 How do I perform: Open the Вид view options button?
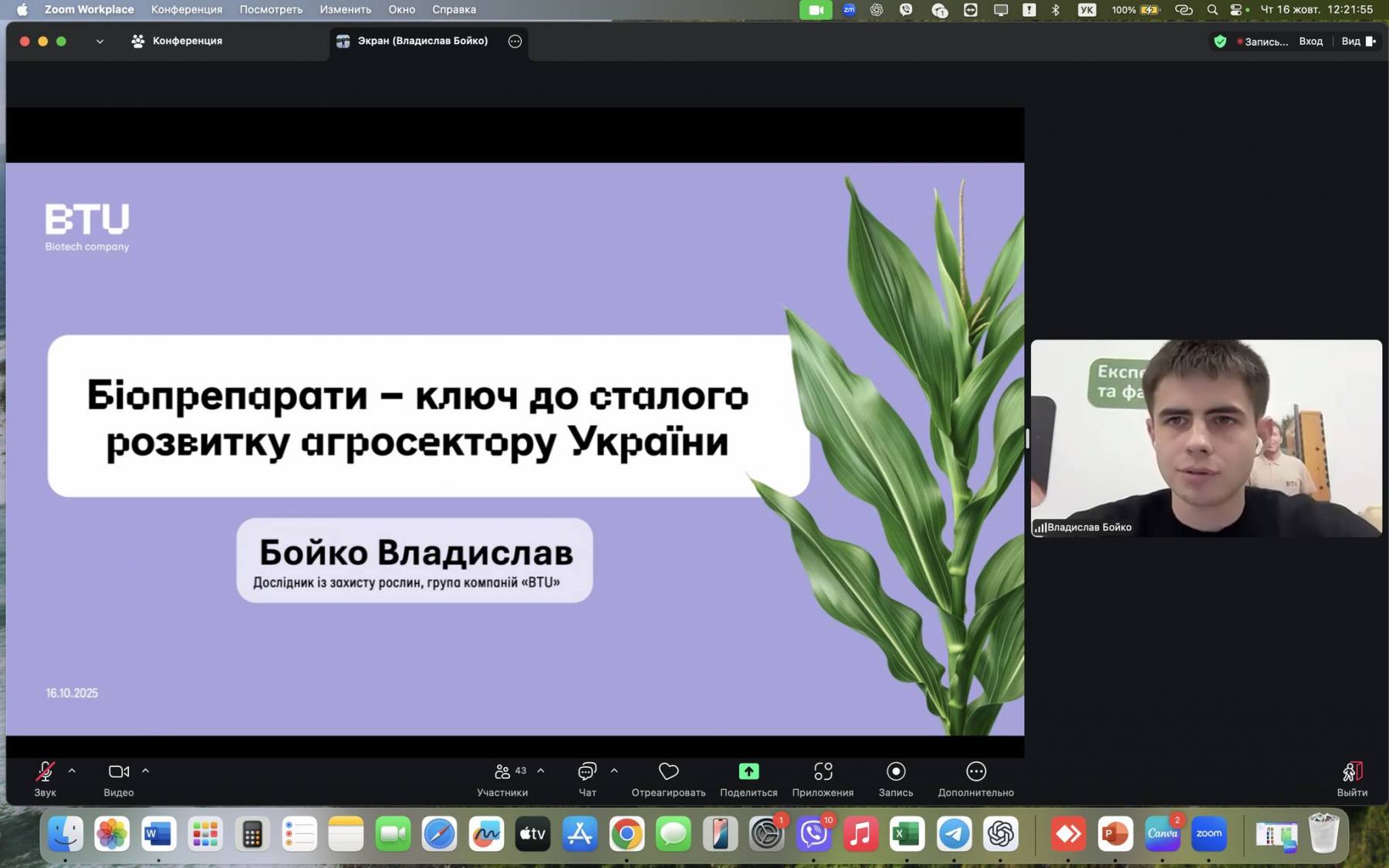tap(1357, 42)
